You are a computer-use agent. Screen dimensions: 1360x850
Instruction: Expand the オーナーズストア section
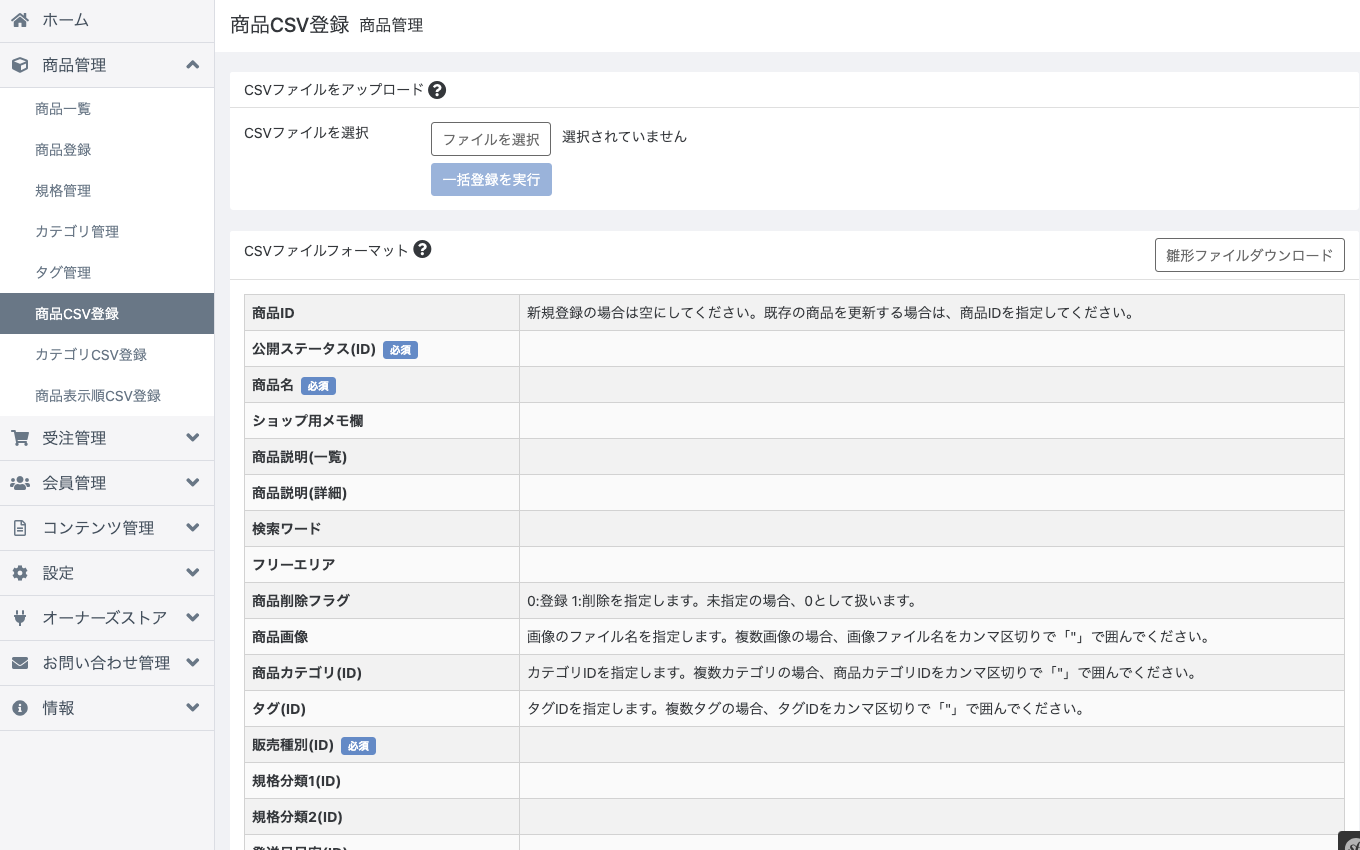click(x=192, y=618)
